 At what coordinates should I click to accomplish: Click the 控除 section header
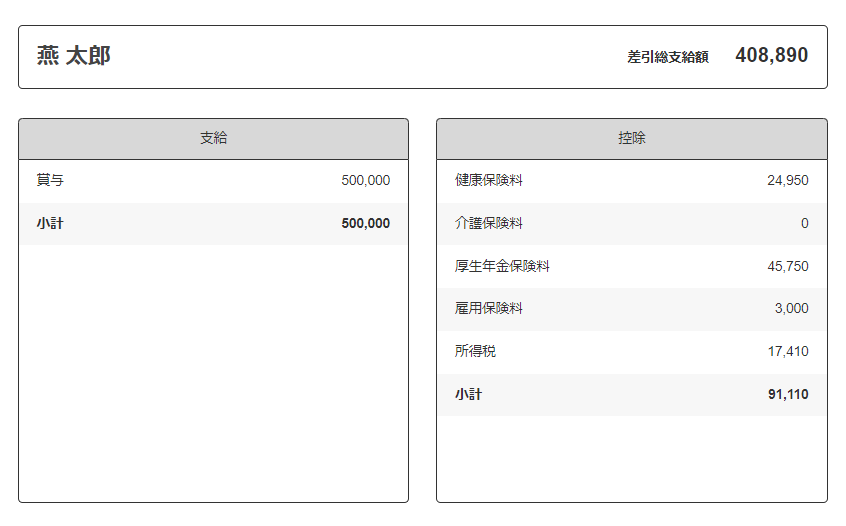[x=632, y=139]
